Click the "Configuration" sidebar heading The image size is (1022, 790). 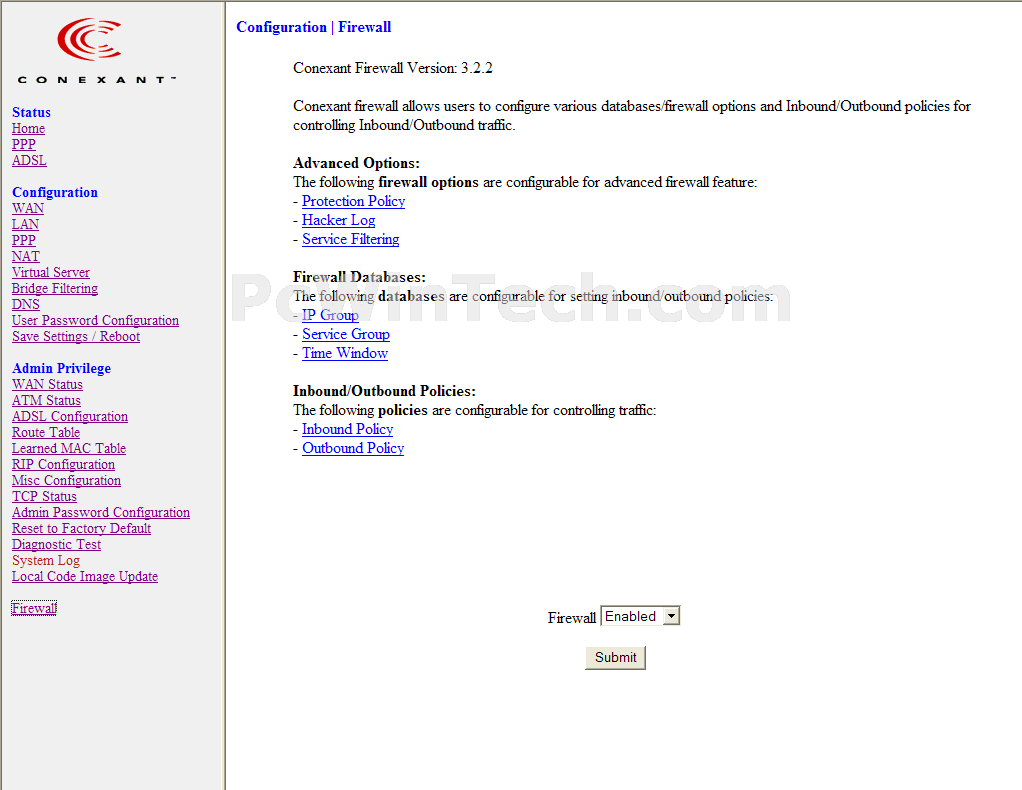click(x=55, y=192)
